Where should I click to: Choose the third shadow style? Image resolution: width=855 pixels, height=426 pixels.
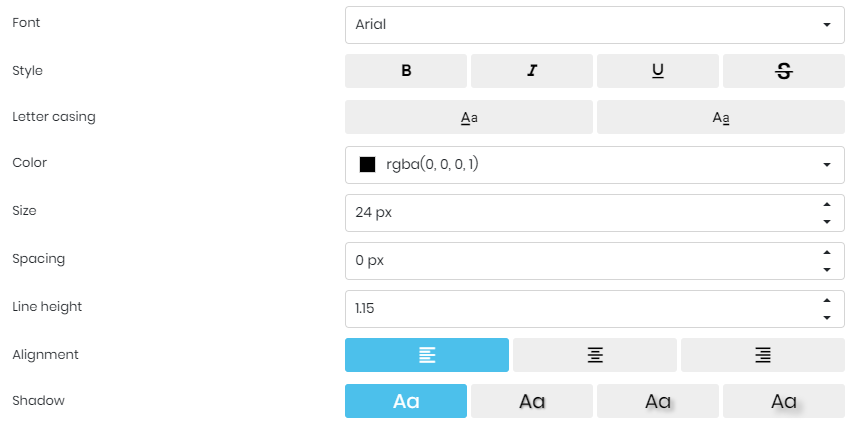point(657,401)
